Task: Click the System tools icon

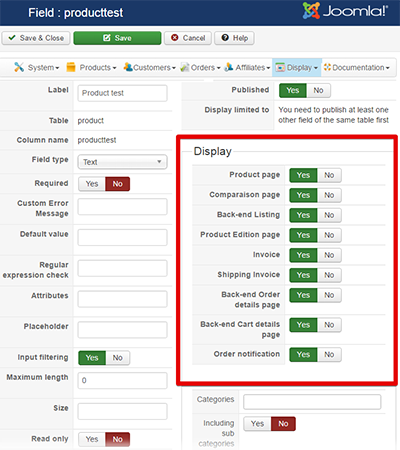Action: coord(19,67)
